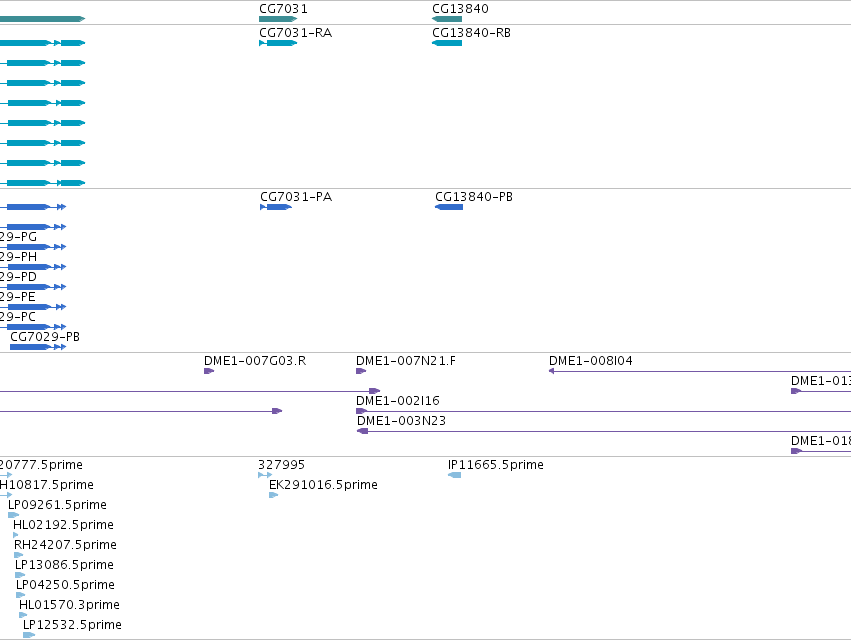Select the DME1-007N21.F BAC end label
Image resolution: width=851 pixels, height=640 pixels.
(x=406, y=360)
